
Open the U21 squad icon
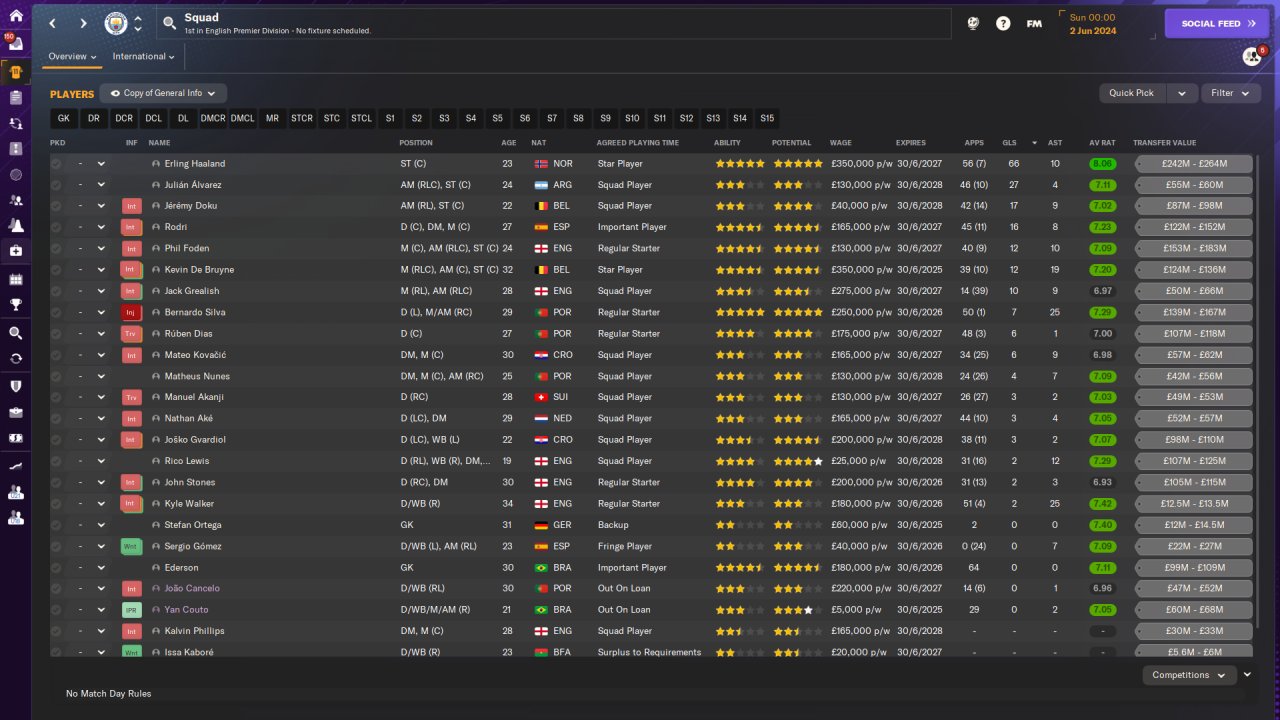click(15, 492)
